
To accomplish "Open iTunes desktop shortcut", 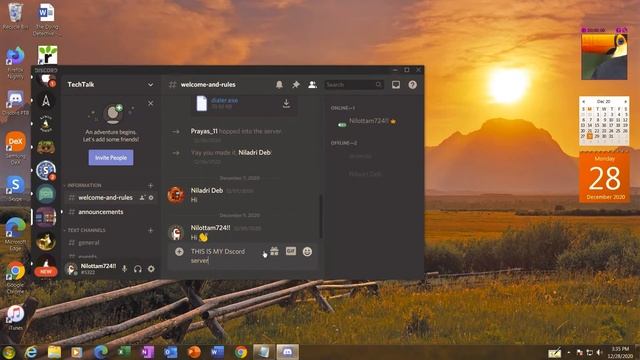I will [x=15, y=317].
